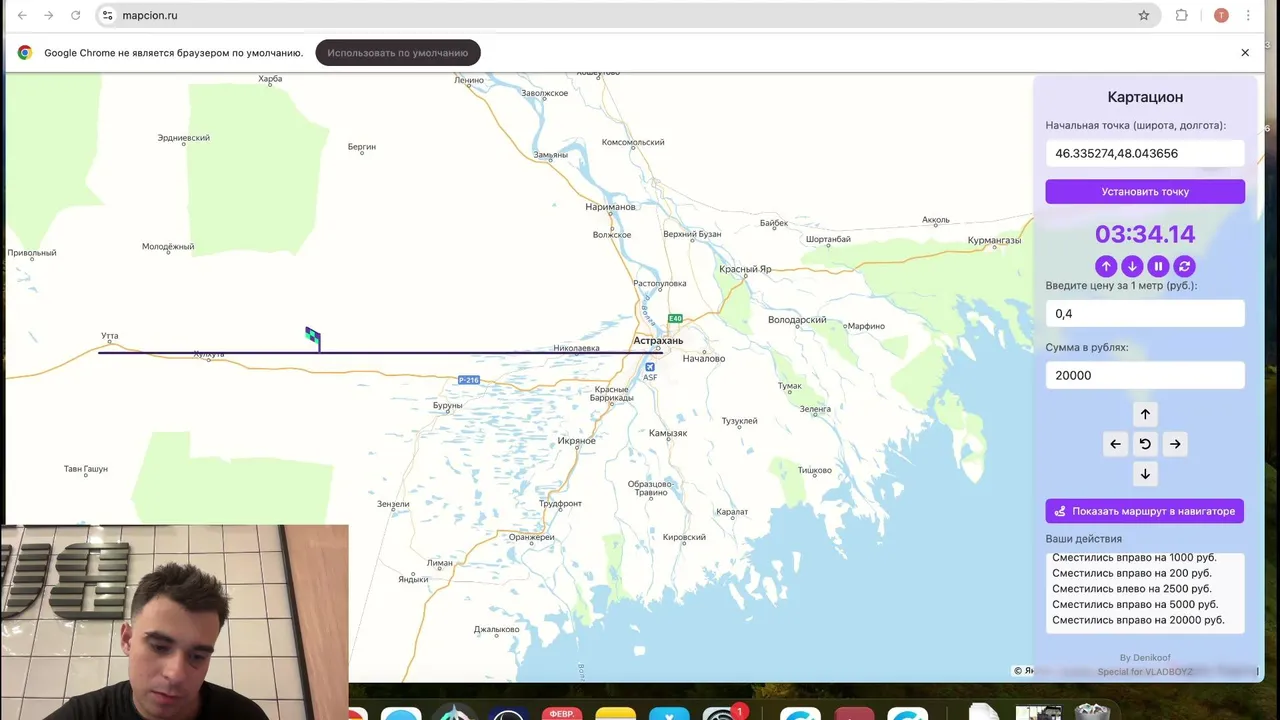Click the webcam video overlay
The width and height of the screenshot is (1280, 720).
pos(174,622)
